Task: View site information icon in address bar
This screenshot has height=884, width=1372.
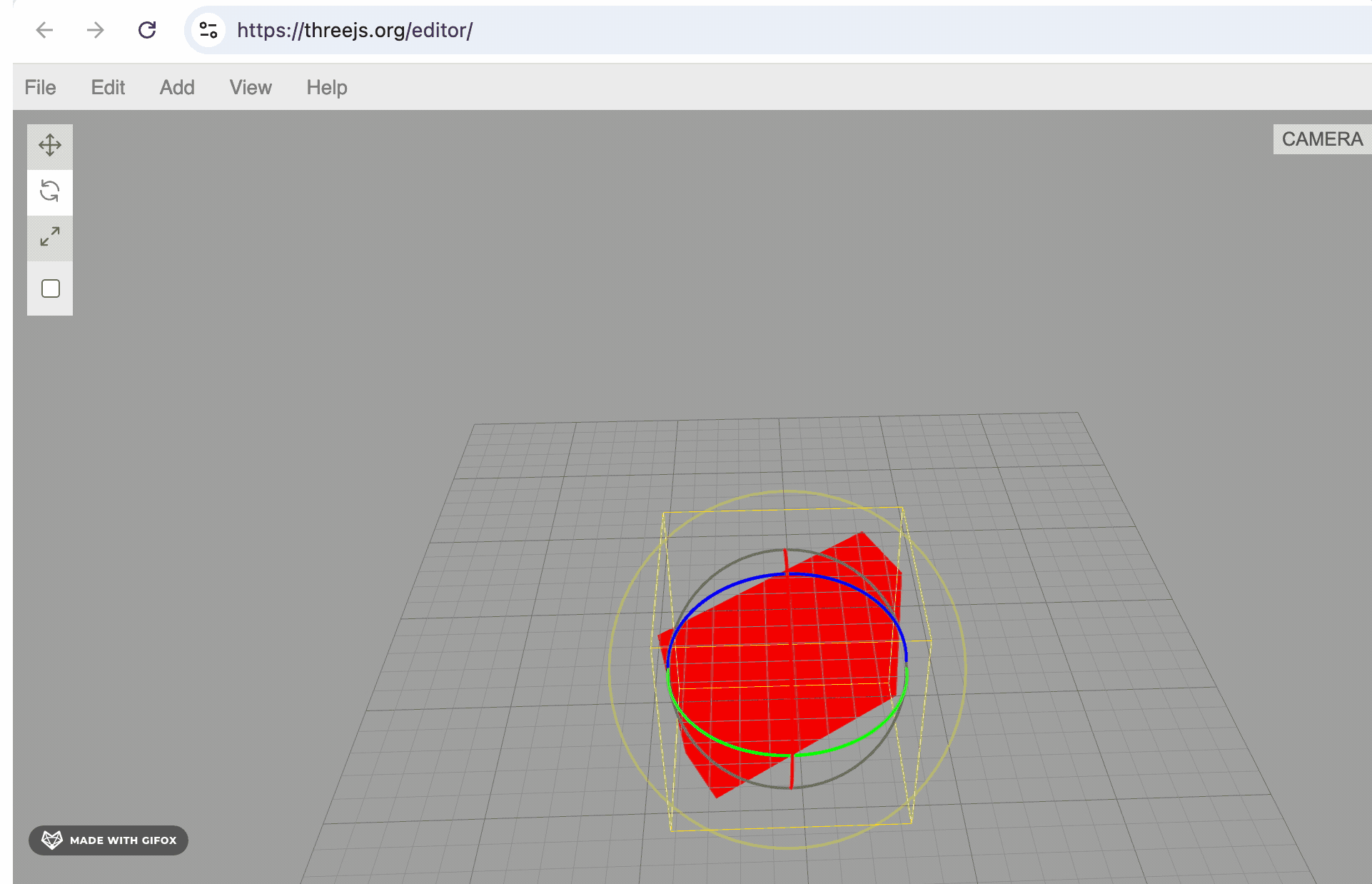Action: coord(208,30)
